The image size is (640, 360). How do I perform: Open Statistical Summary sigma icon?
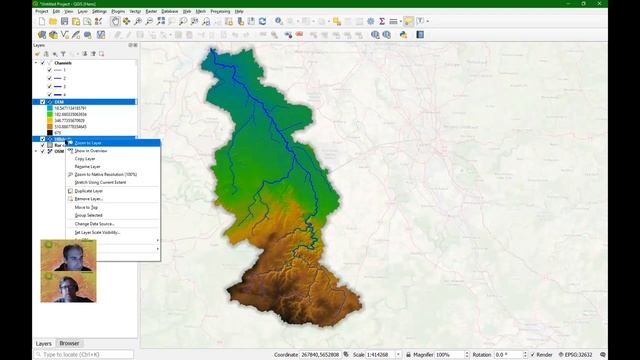(x=382, y=21)
